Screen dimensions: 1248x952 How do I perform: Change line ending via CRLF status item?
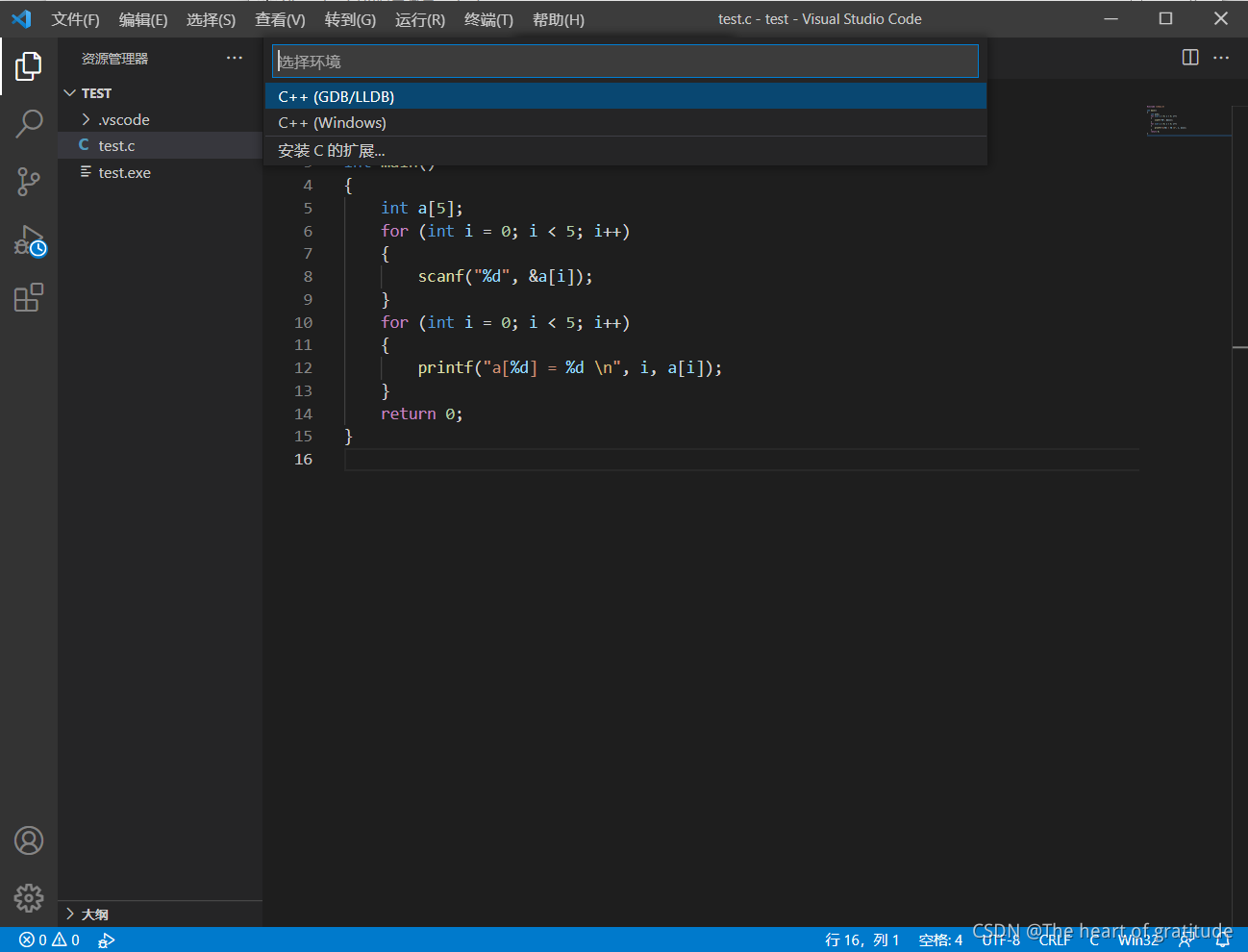1055,939
